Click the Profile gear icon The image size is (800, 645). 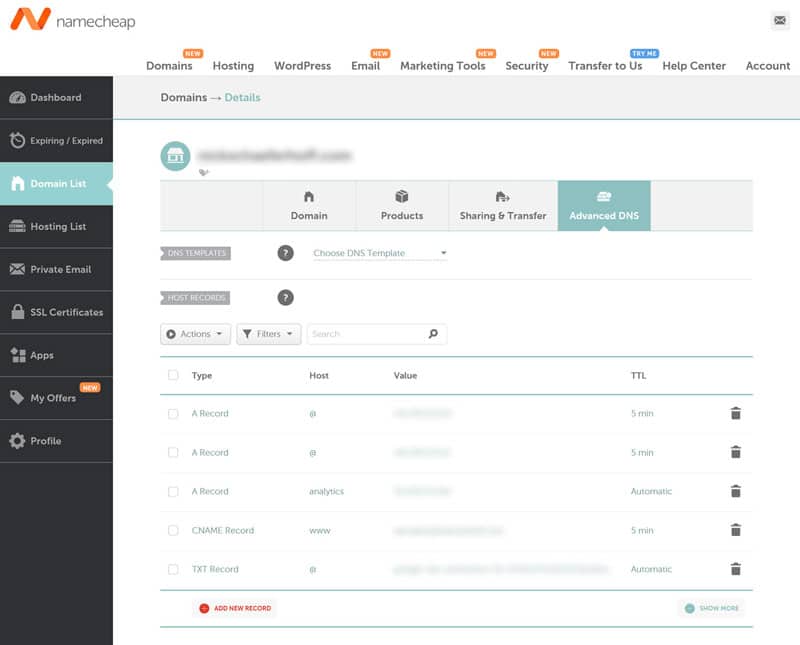(17, 440)
